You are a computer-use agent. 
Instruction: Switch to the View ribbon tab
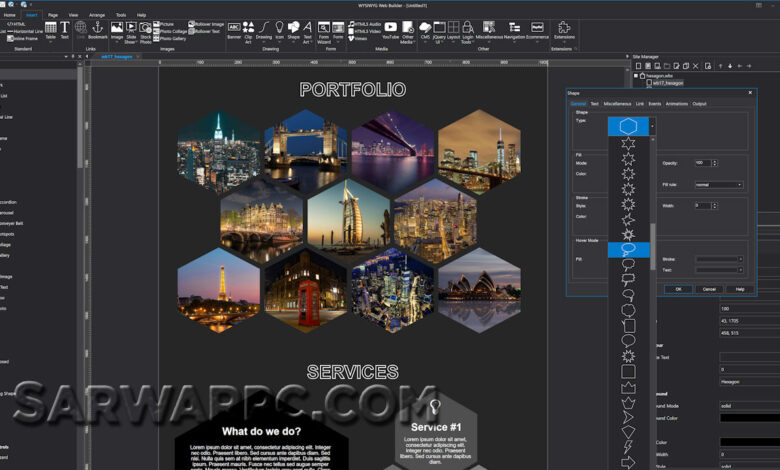coord(73,15)
